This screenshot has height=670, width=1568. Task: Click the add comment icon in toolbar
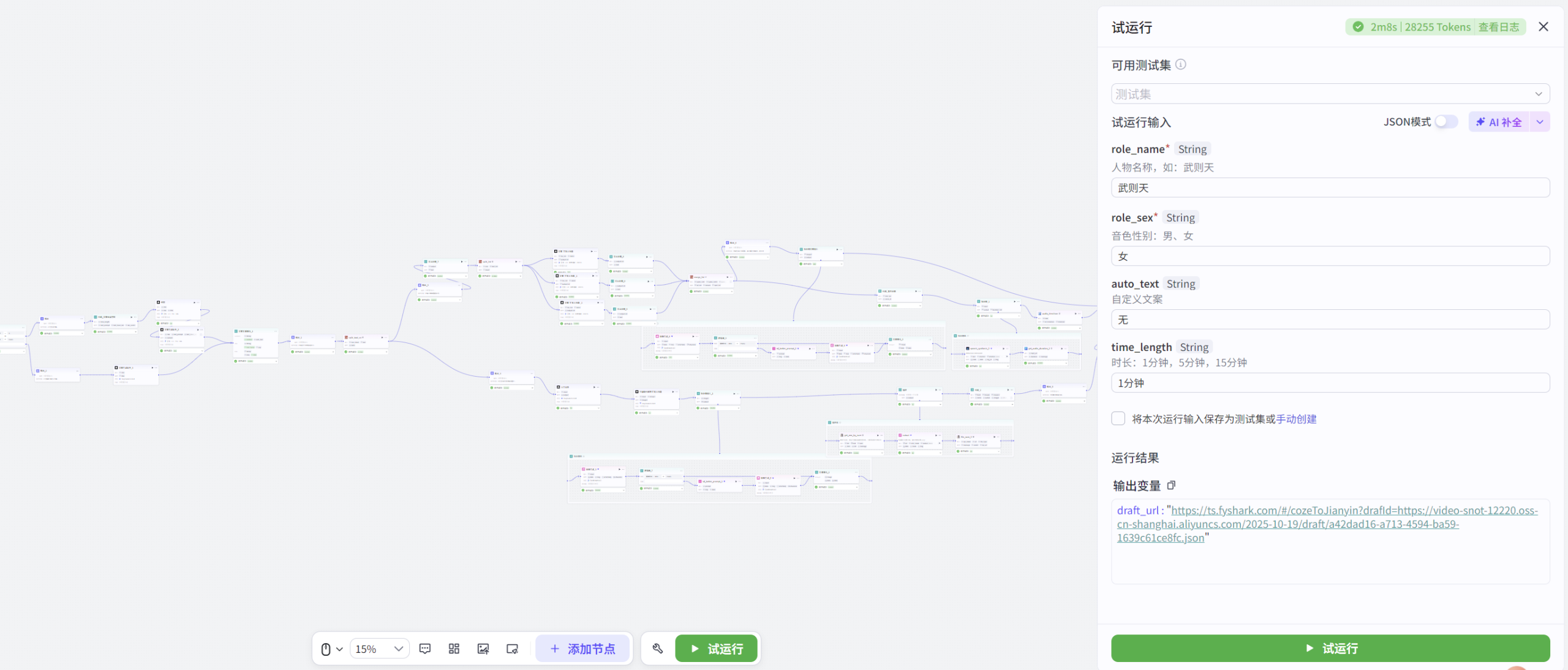click(424, 649)
